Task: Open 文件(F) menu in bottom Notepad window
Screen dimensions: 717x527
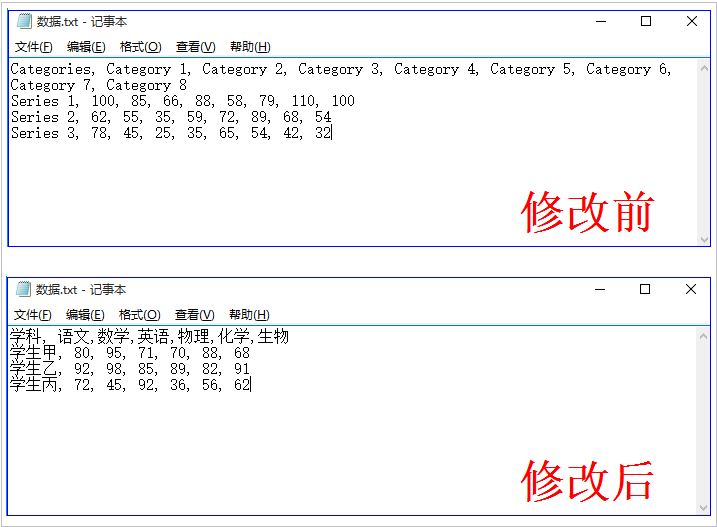Action: point(32,315)
